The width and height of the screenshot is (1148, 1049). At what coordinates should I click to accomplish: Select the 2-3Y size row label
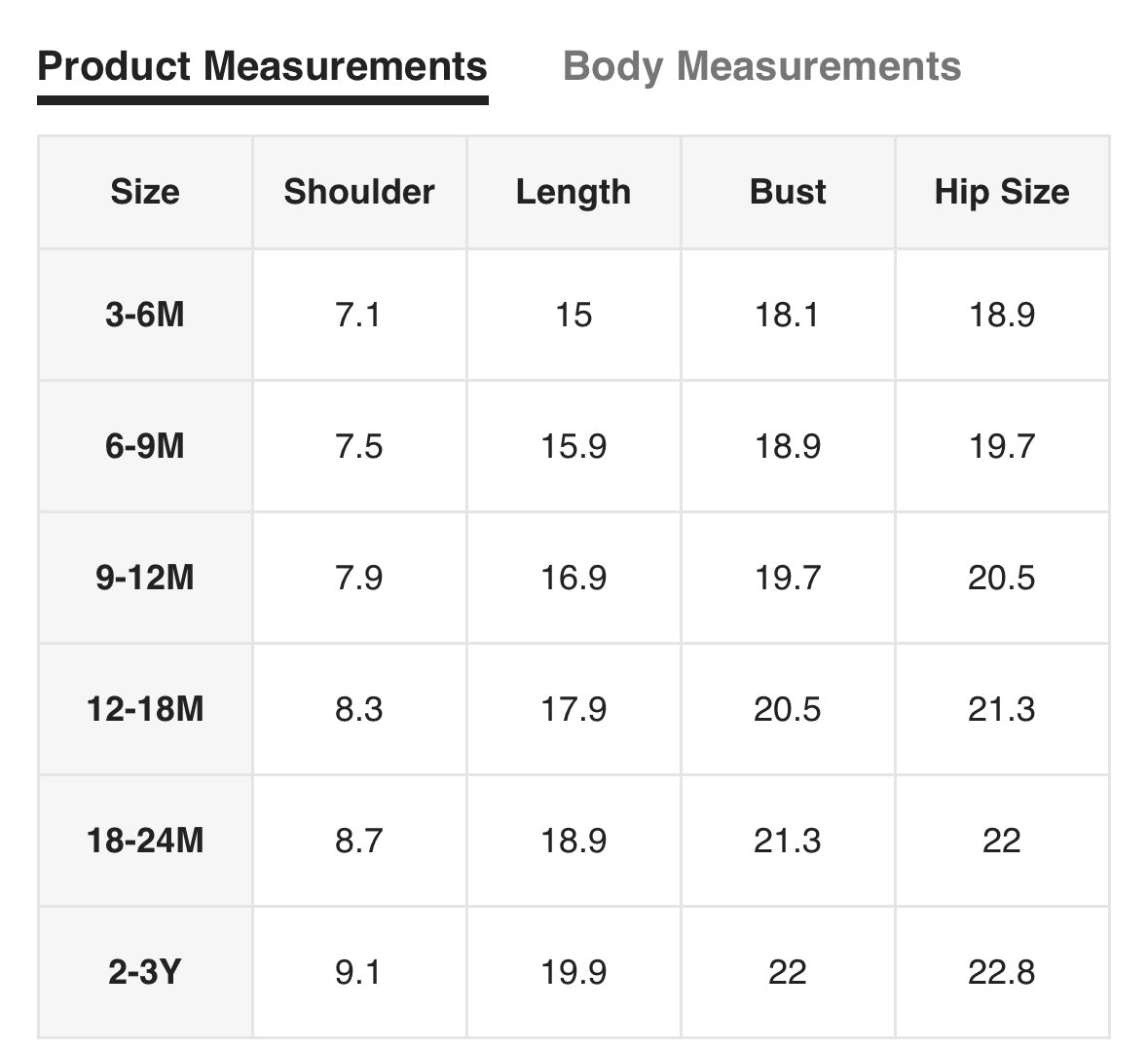pyautogui.click(x=145, y=972)
